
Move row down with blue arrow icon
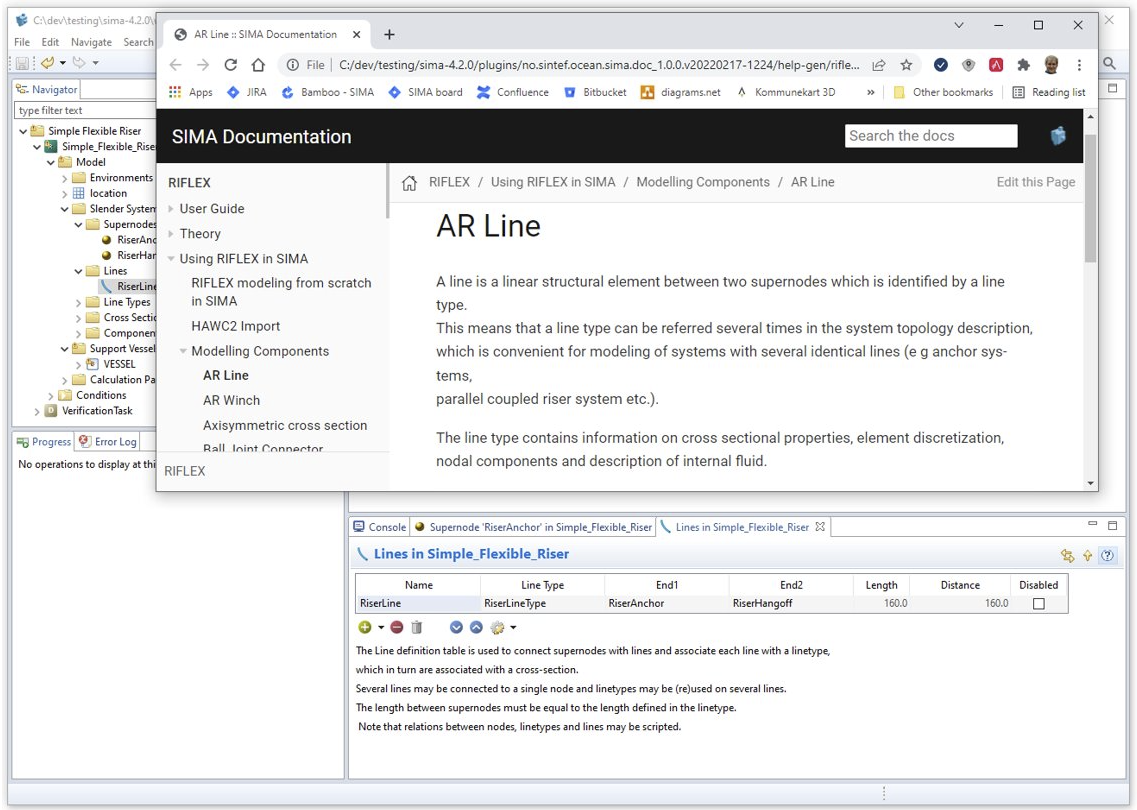click(456, 627)
